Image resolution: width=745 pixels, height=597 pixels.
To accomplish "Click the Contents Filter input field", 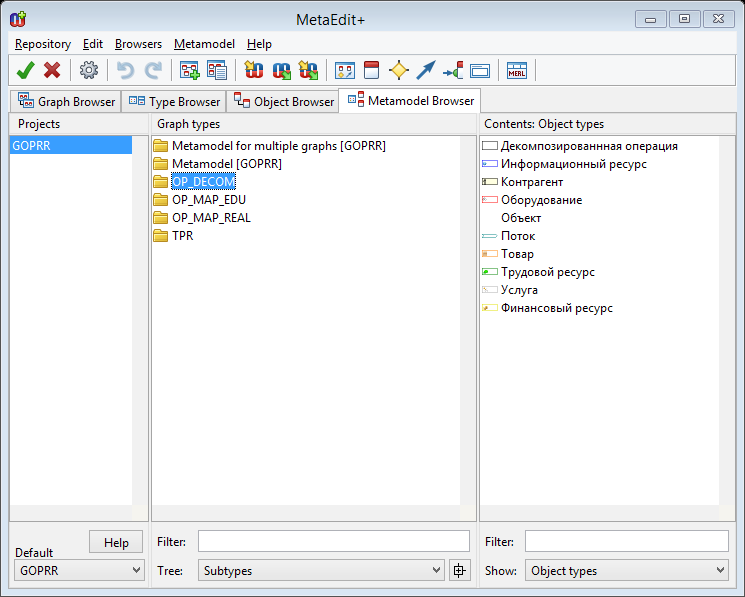I will [x=627, y=541].
